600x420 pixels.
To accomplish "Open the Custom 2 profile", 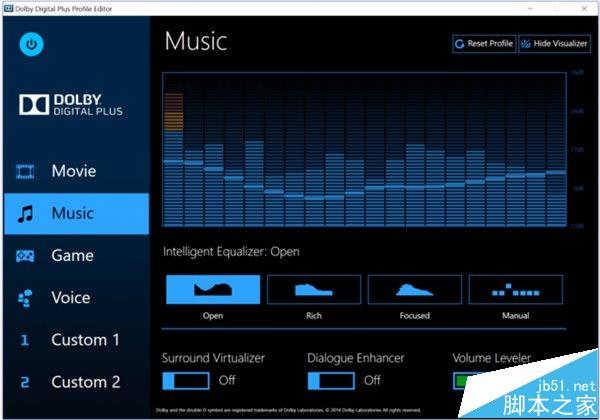I will [x=77, y=382].
